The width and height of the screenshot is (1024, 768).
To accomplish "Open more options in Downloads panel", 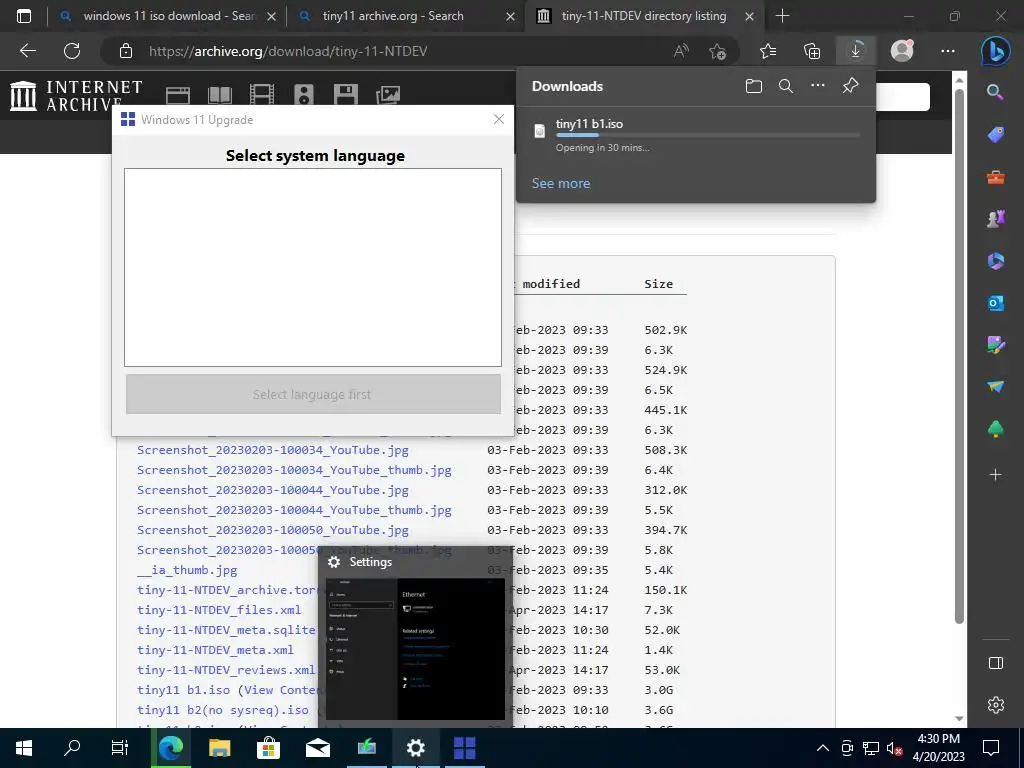I will tap(818, 86).
